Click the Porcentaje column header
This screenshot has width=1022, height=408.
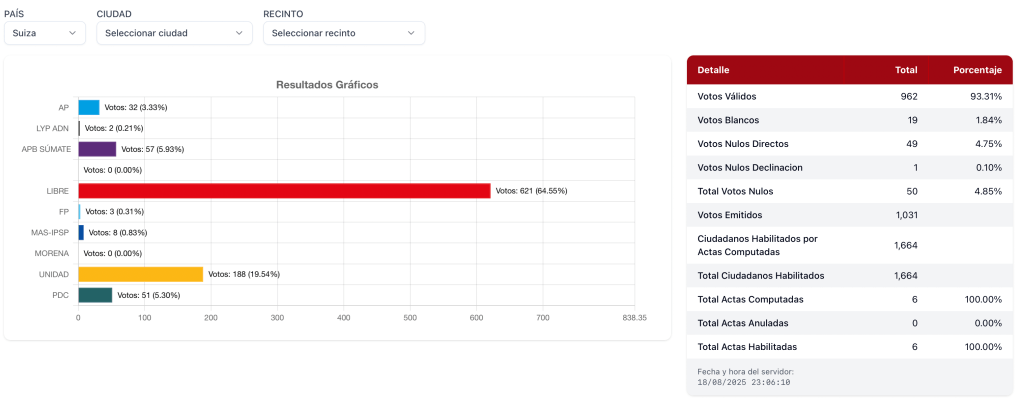coord(977,71)
